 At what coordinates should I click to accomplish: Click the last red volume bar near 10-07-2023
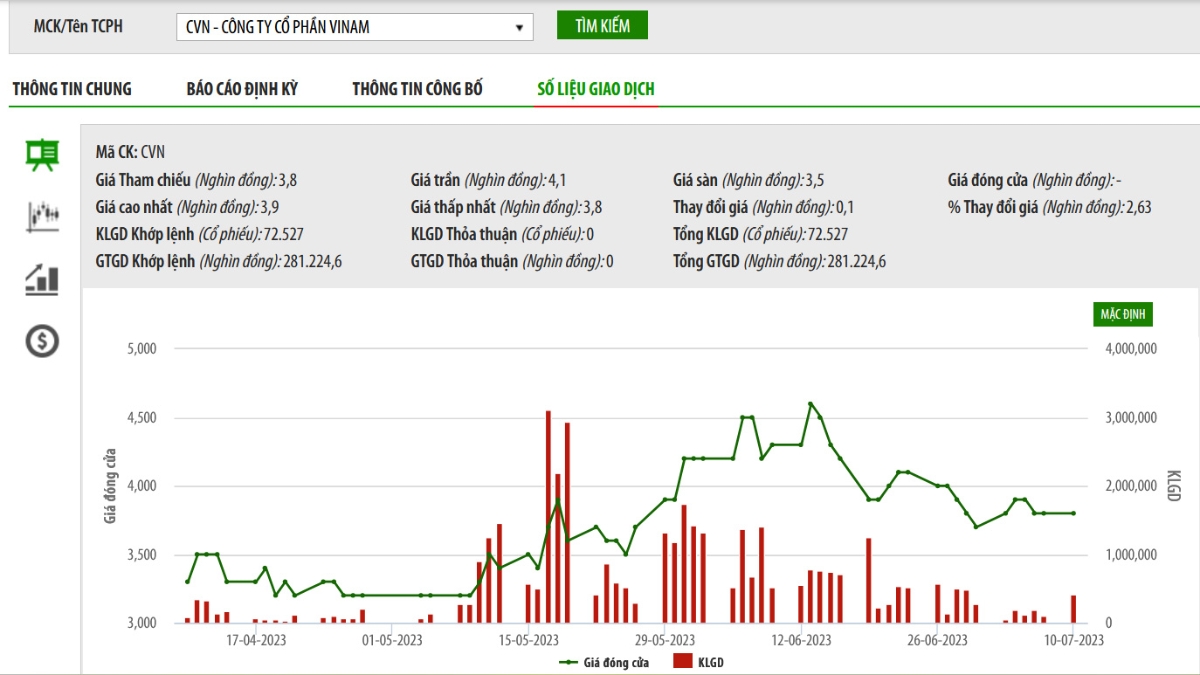1073,609
